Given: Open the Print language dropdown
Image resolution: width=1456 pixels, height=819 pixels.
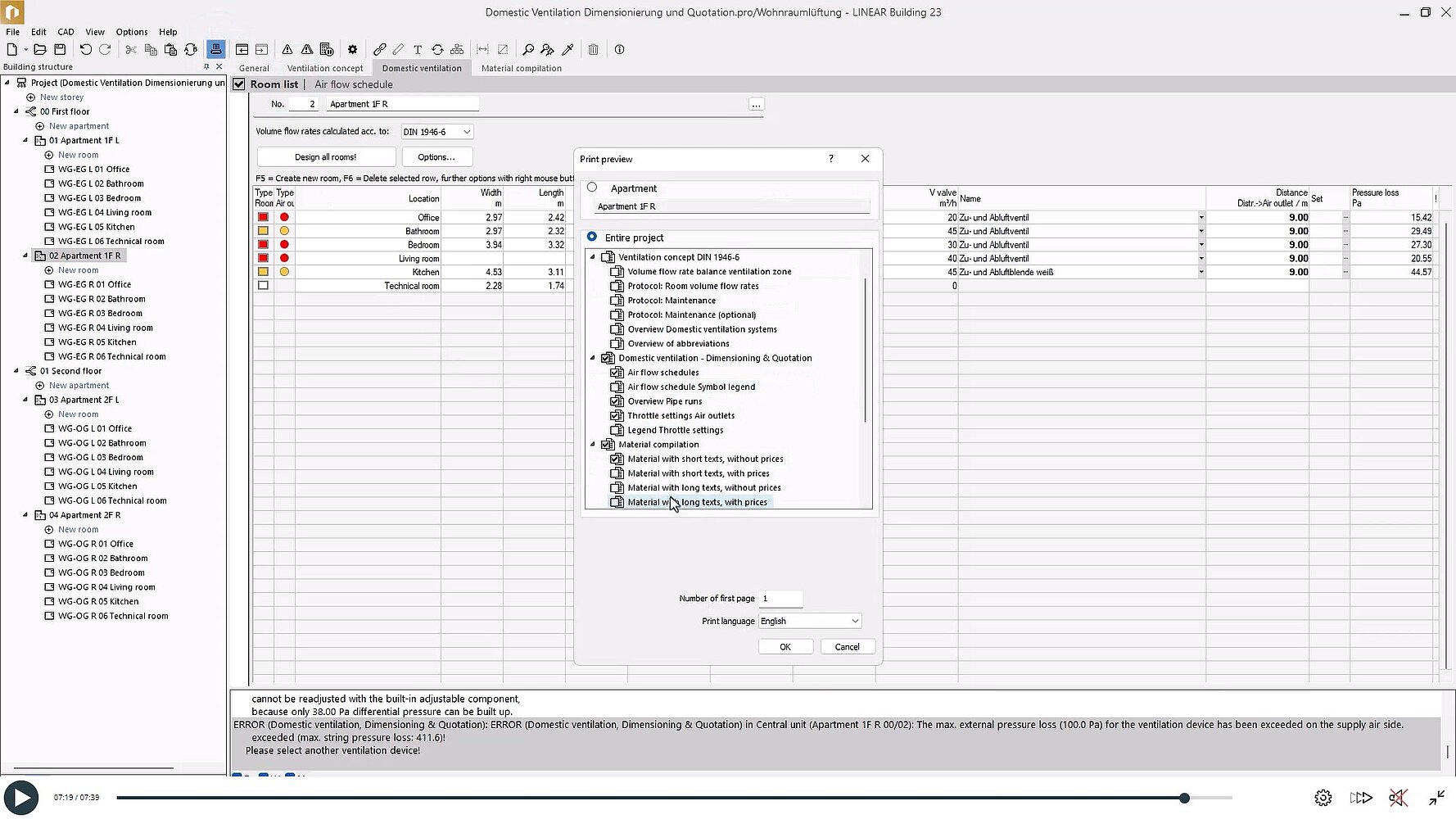Looking at the screenshot, I should click(809, 621).
